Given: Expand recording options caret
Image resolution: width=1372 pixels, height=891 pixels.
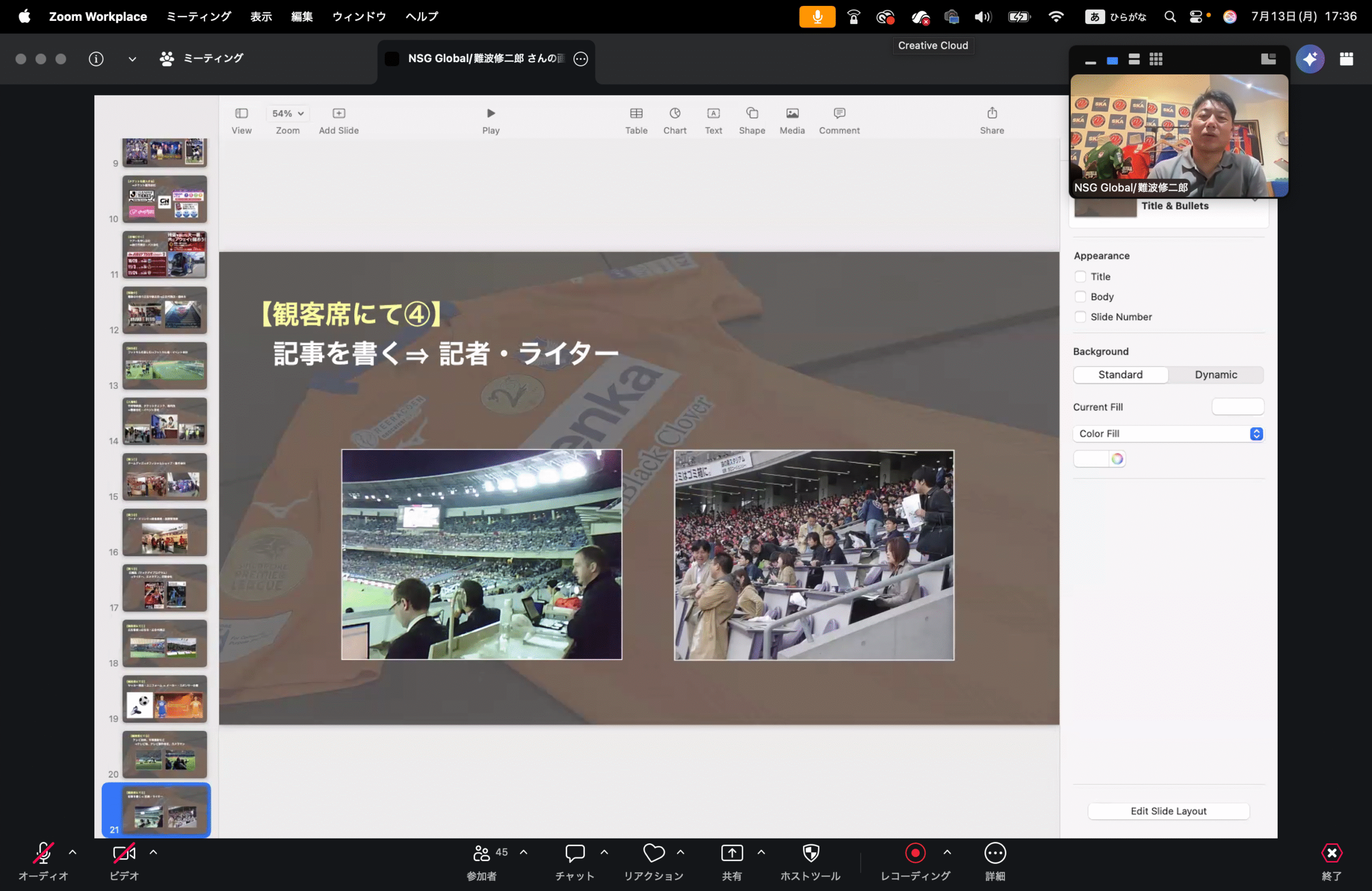Looking at the screenshot, I should click(x=947, y=851).
